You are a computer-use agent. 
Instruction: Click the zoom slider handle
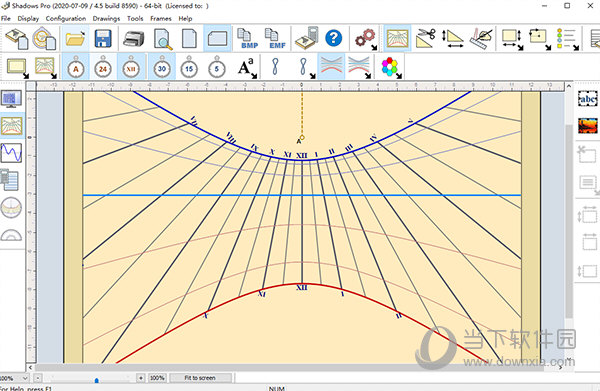tap(97, 380)
